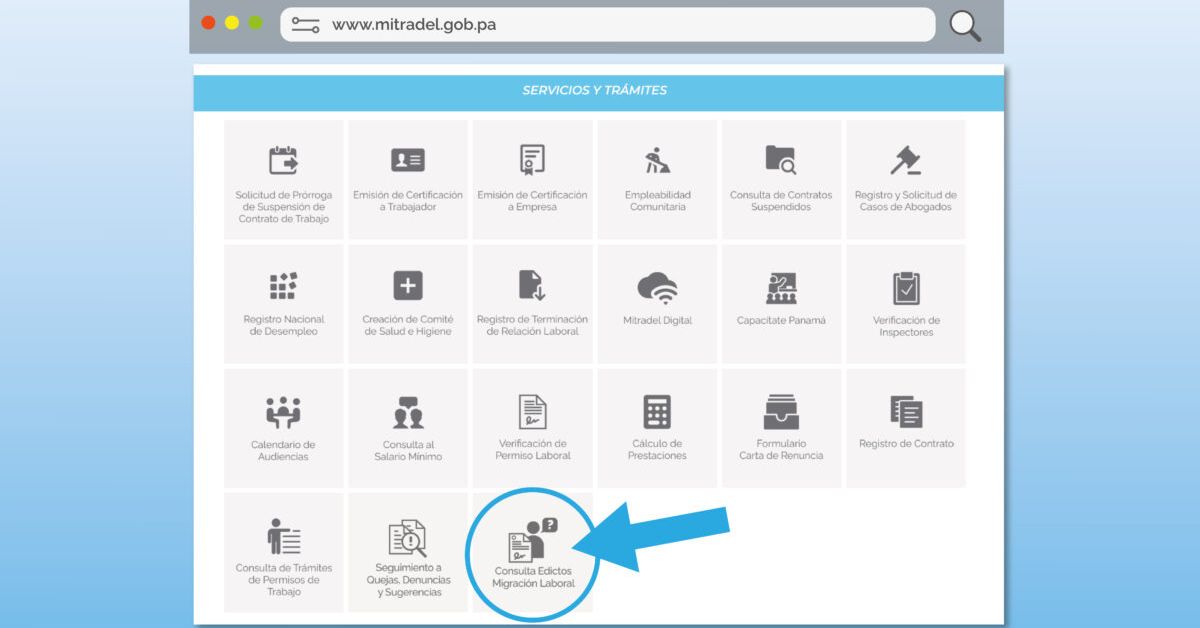This screenshot has height=628, width=1200.
Task: Open the Capacitate Panamá service
Action: pyautogui.click(x=781, y=300)
